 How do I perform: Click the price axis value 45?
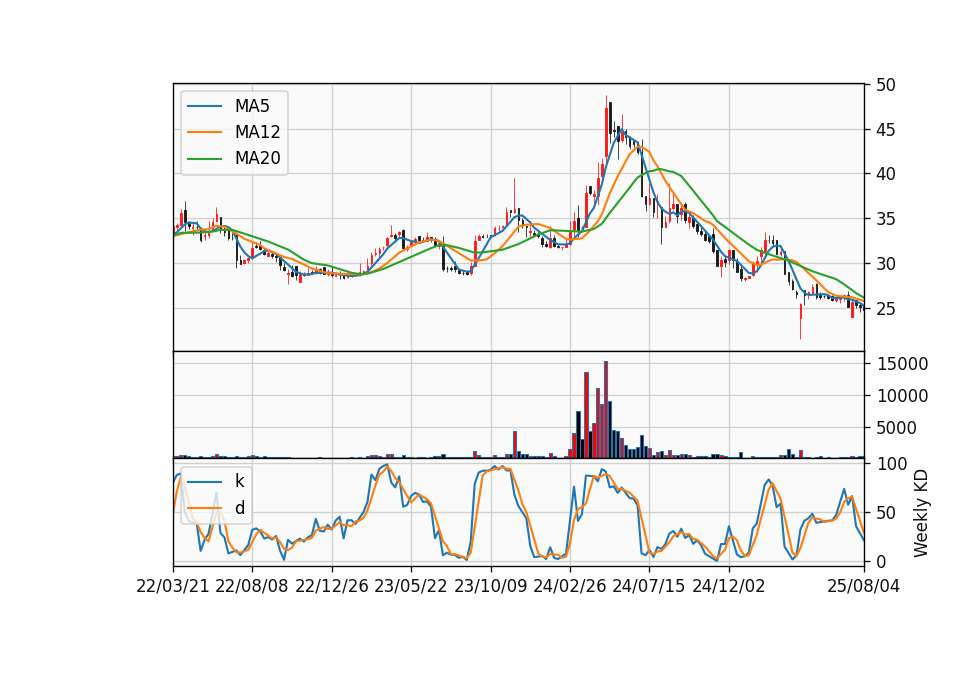pos(885,130)
